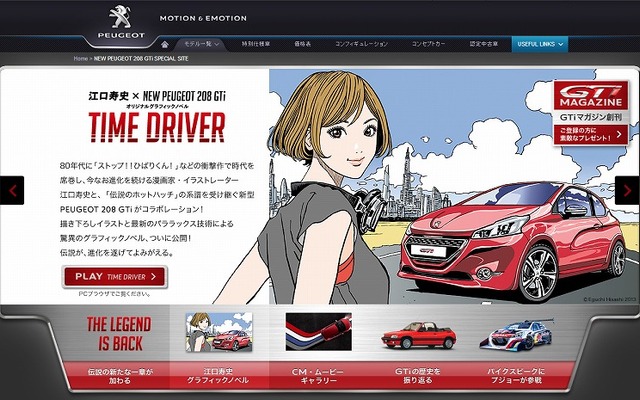The height and width of the screenshot is (400, 640).
Task: Open the USEFUL LINKS dropdown
Action: [540, 44]
